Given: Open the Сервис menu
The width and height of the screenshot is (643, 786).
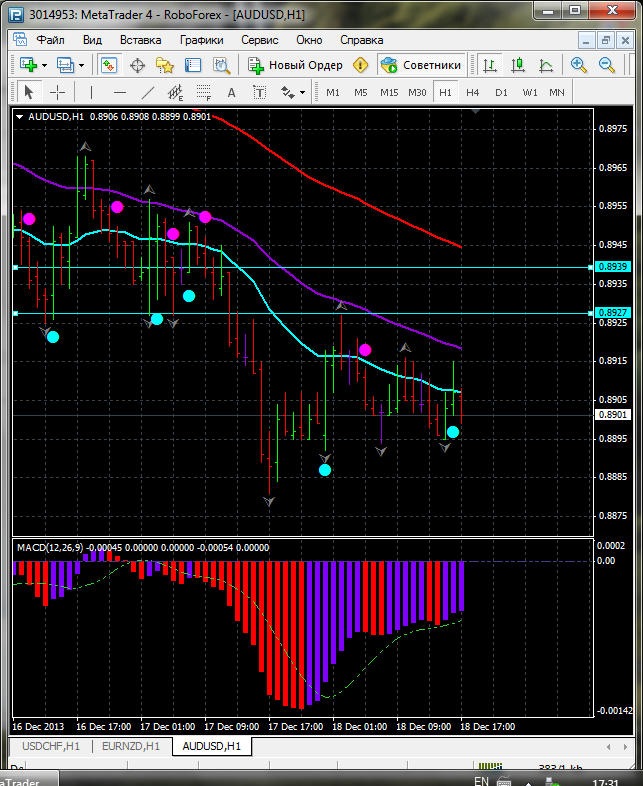Looking at the screenshot, I should tap(260, 40).
